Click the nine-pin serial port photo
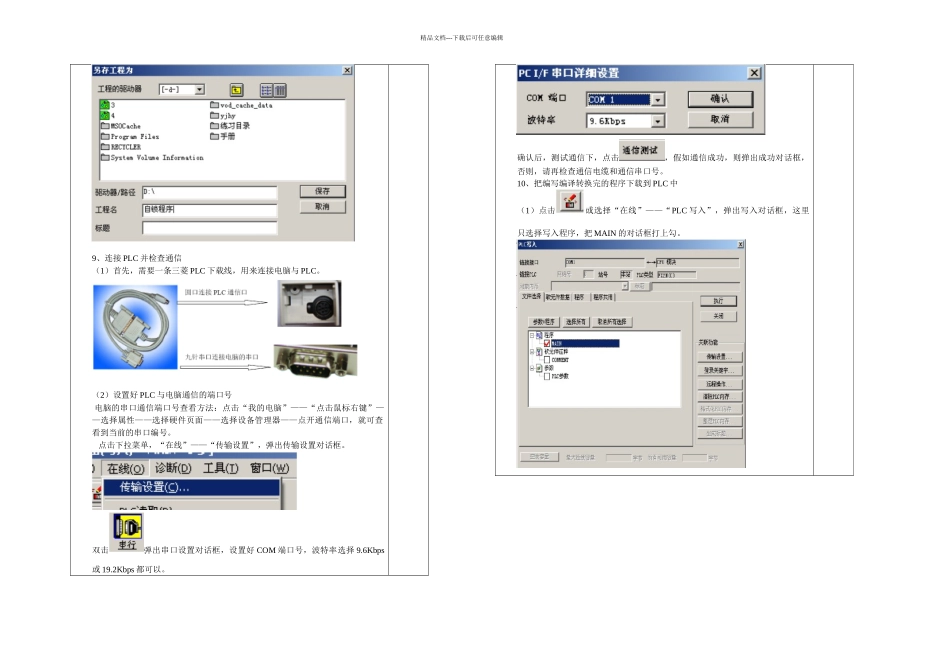This screenshot has height=672, width=950. click(x=315, y=360)
